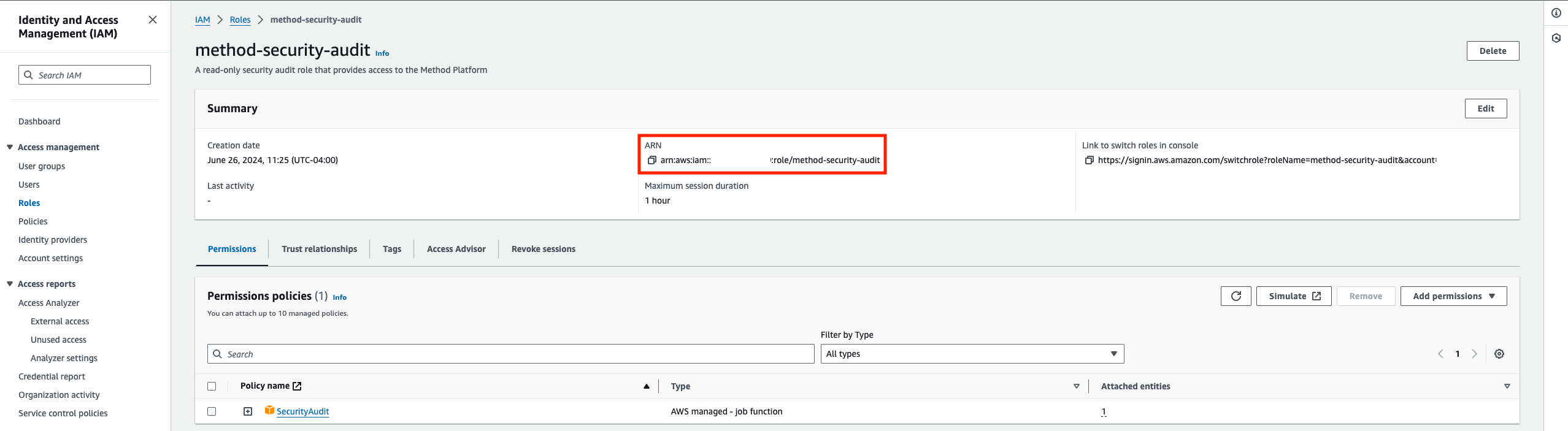The image size is (1568, 431).
Task: Open the Add permissions dropdown
Action: click(1453, 296)
